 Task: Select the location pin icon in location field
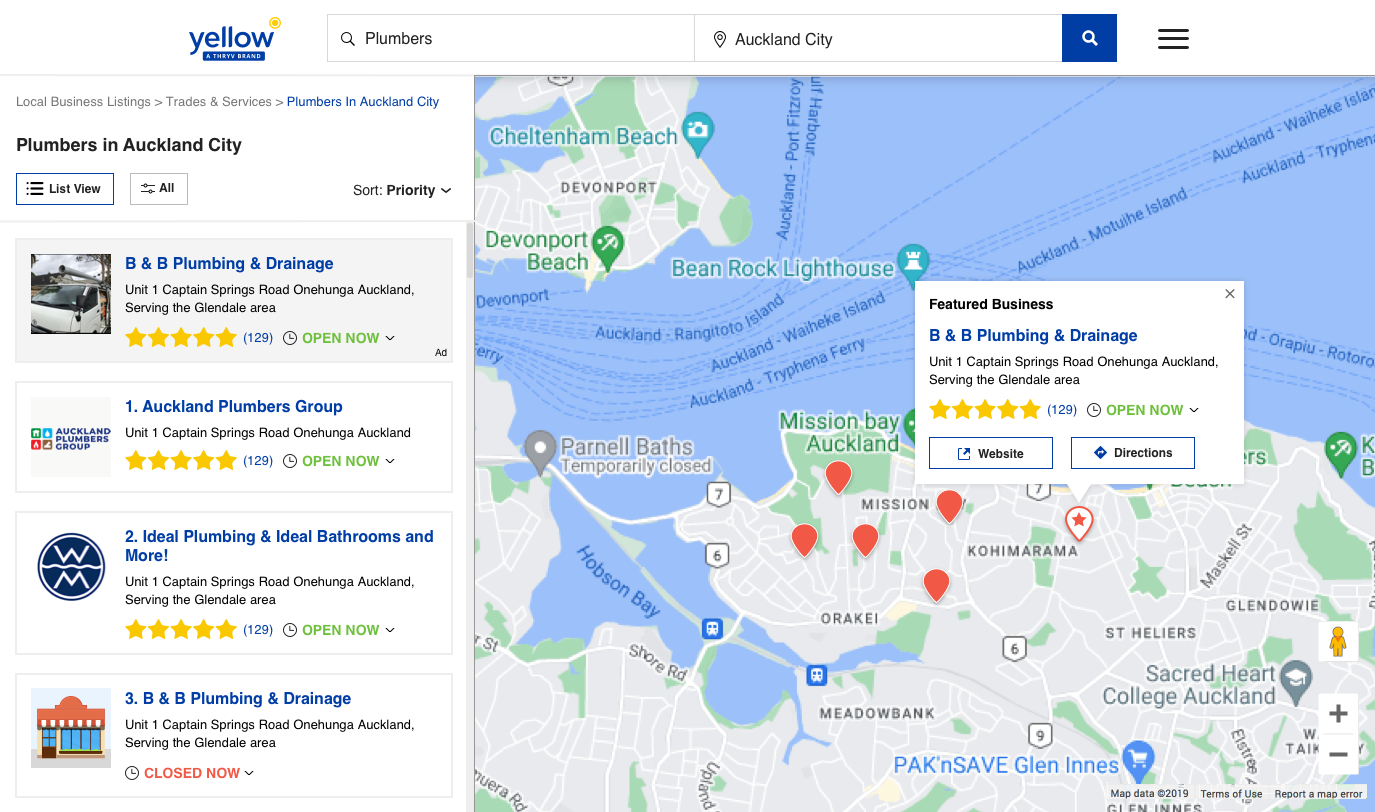pos(719,38)
